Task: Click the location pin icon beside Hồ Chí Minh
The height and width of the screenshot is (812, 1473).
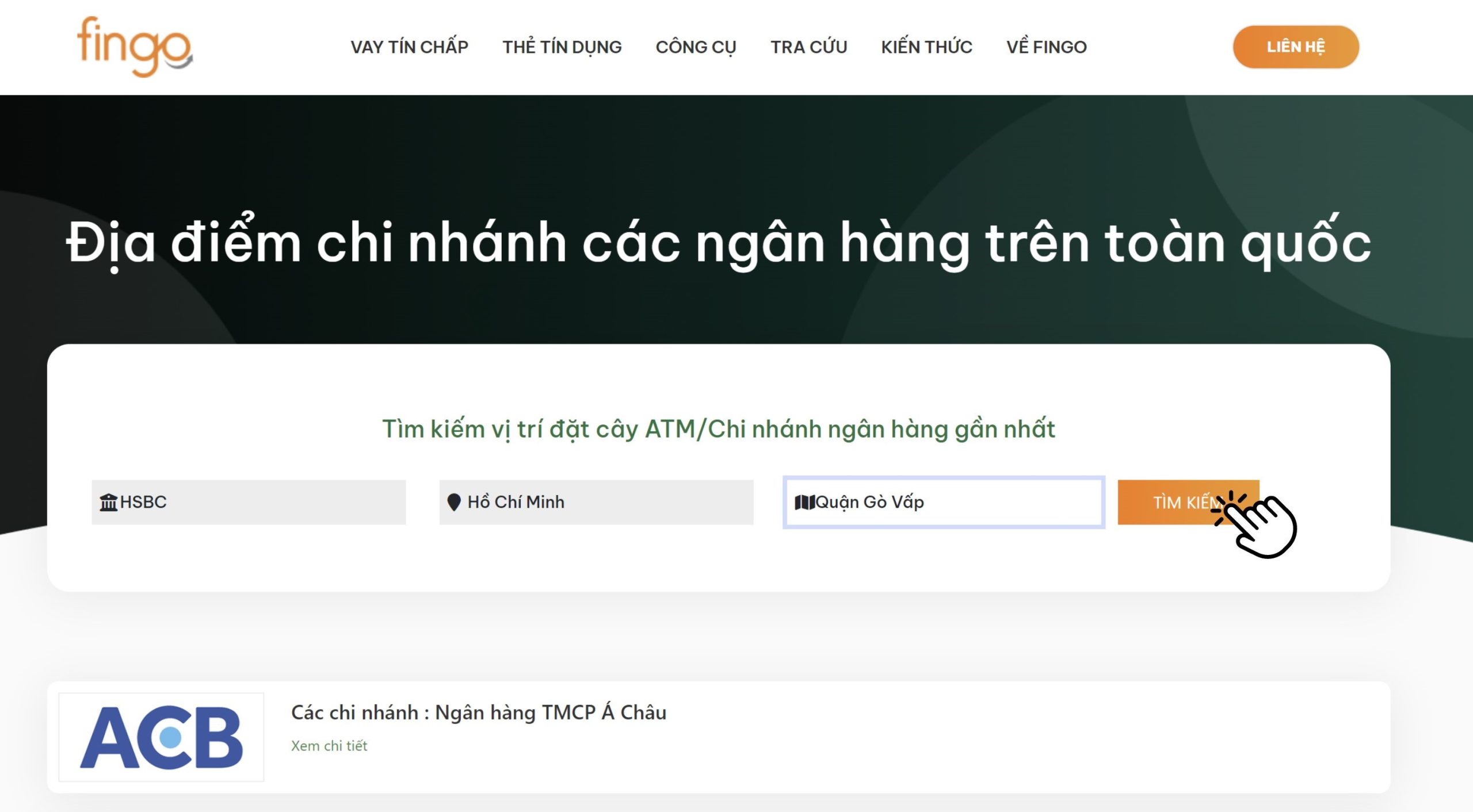Action: pos(454,502)
